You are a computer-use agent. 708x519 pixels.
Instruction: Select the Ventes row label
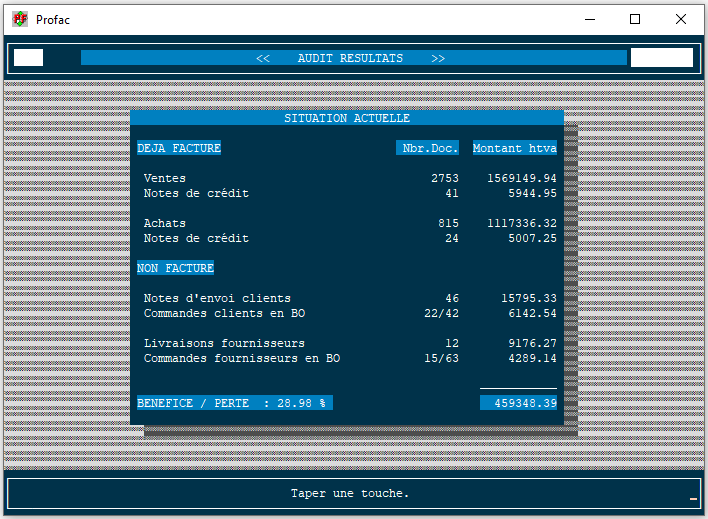(x=165, y=178)
